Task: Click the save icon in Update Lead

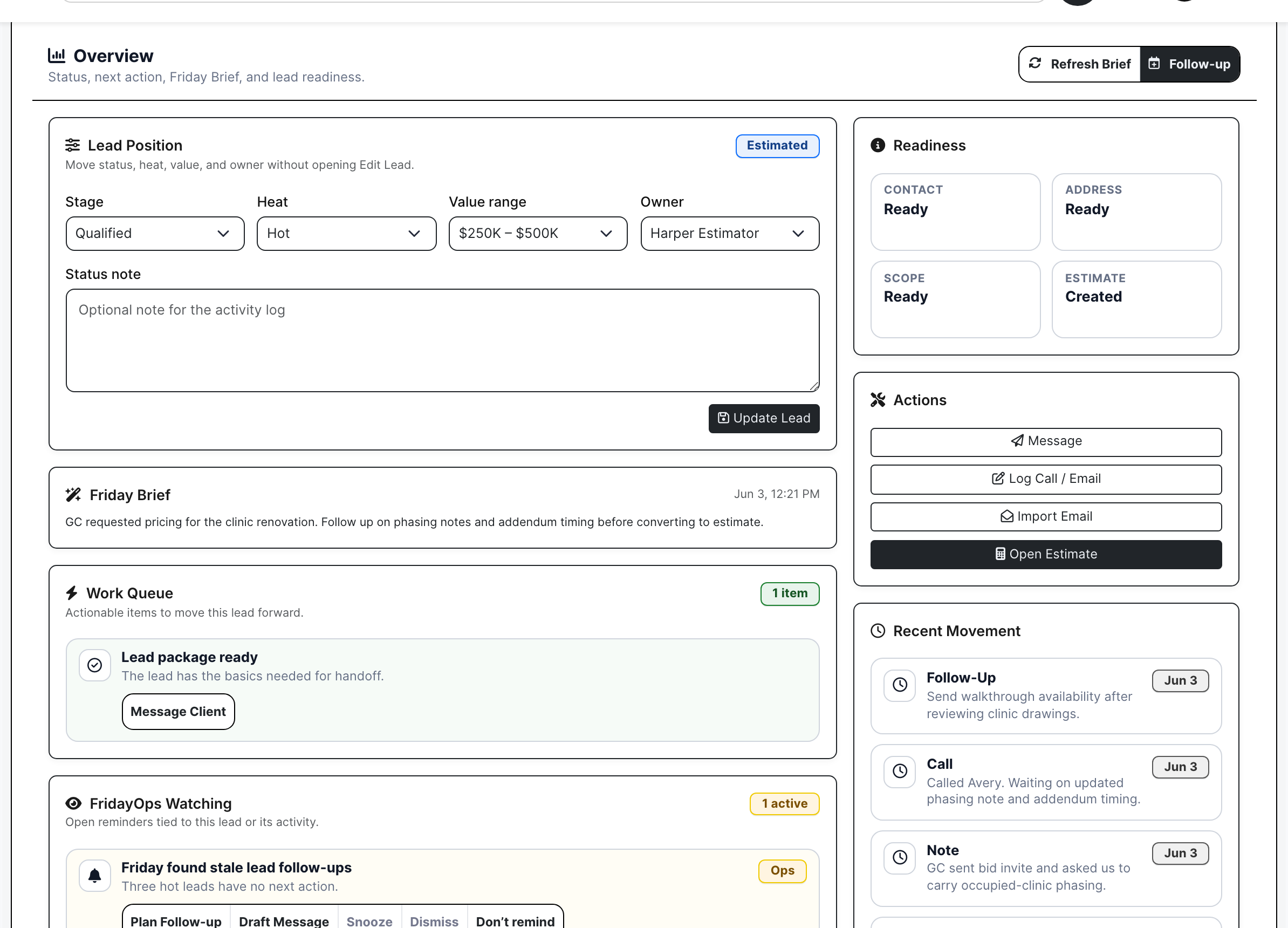Action: (723, 418)
